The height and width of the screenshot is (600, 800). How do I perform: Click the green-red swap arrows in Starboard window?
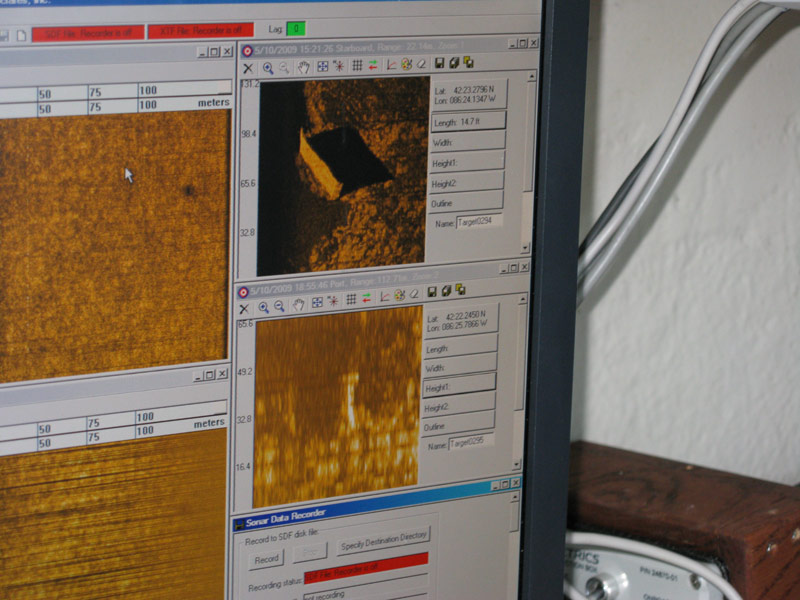click(x=373, y=65)
